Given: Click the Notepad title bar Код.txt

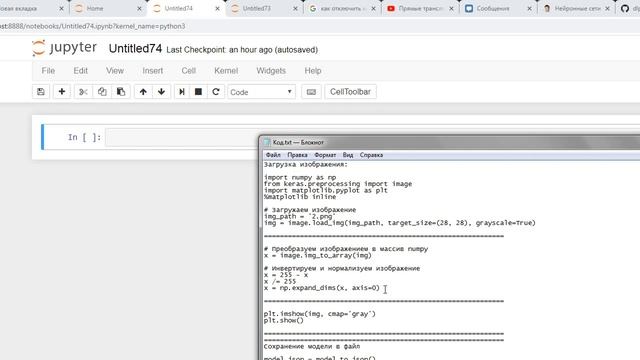Looking at the screenshot, I should tap(298, 142).
